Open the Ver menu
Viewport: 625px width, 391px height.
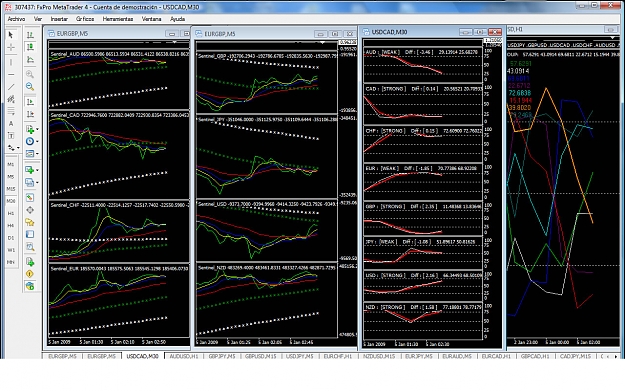point(38,19)
